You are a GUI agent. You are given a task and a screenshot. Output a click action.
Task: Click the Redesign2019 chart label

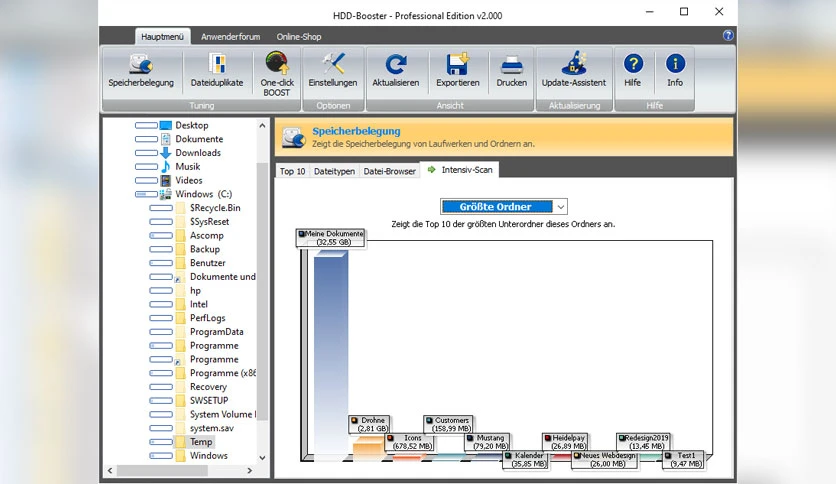(x=643, y=442)
